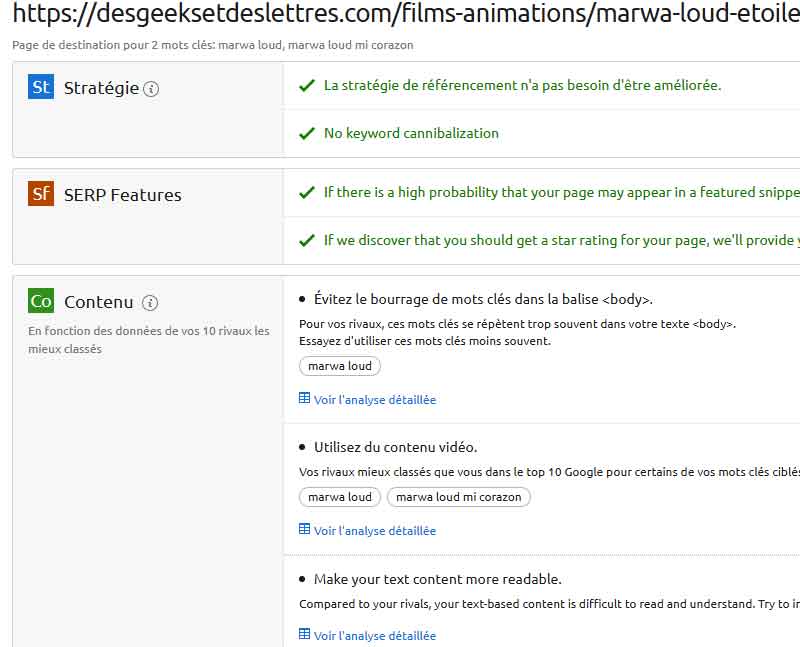Click 'La stratégie de référencement' message
Image resolution: width=800 pixels, height=647 pixels.
522,85
